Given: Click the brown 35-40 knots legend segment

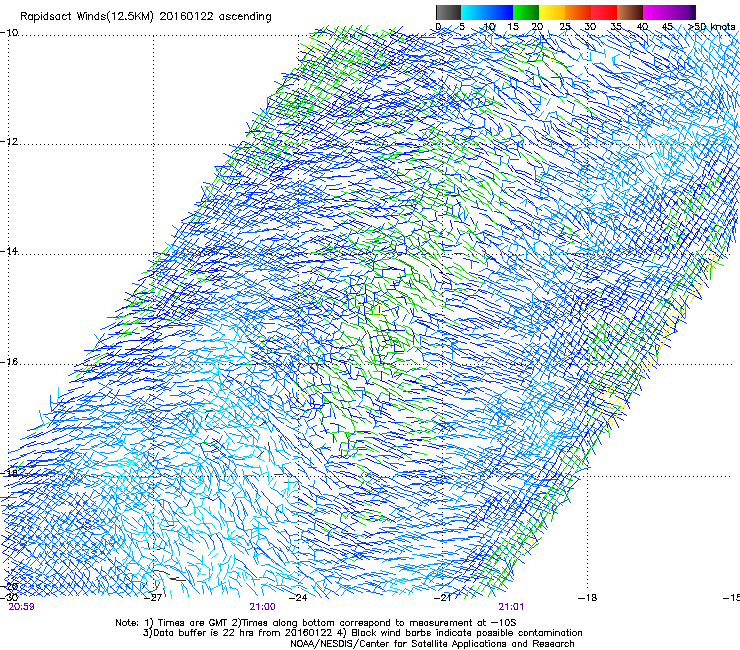Looking at the screenshot, I should coord(630,12).
